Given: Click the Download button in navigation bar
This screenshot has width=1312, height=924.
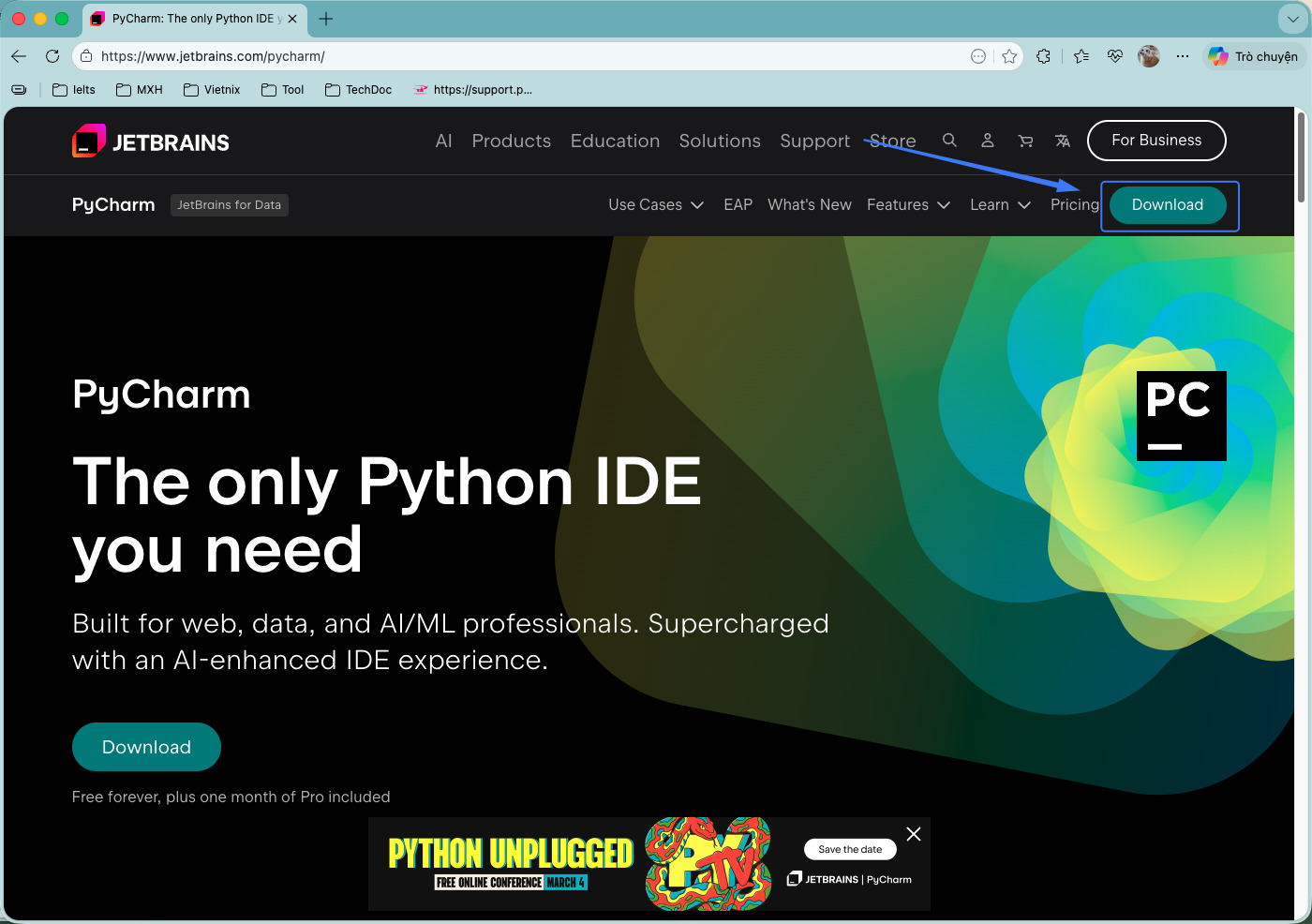Looking at the screenshot, I should pos(1168,205).
